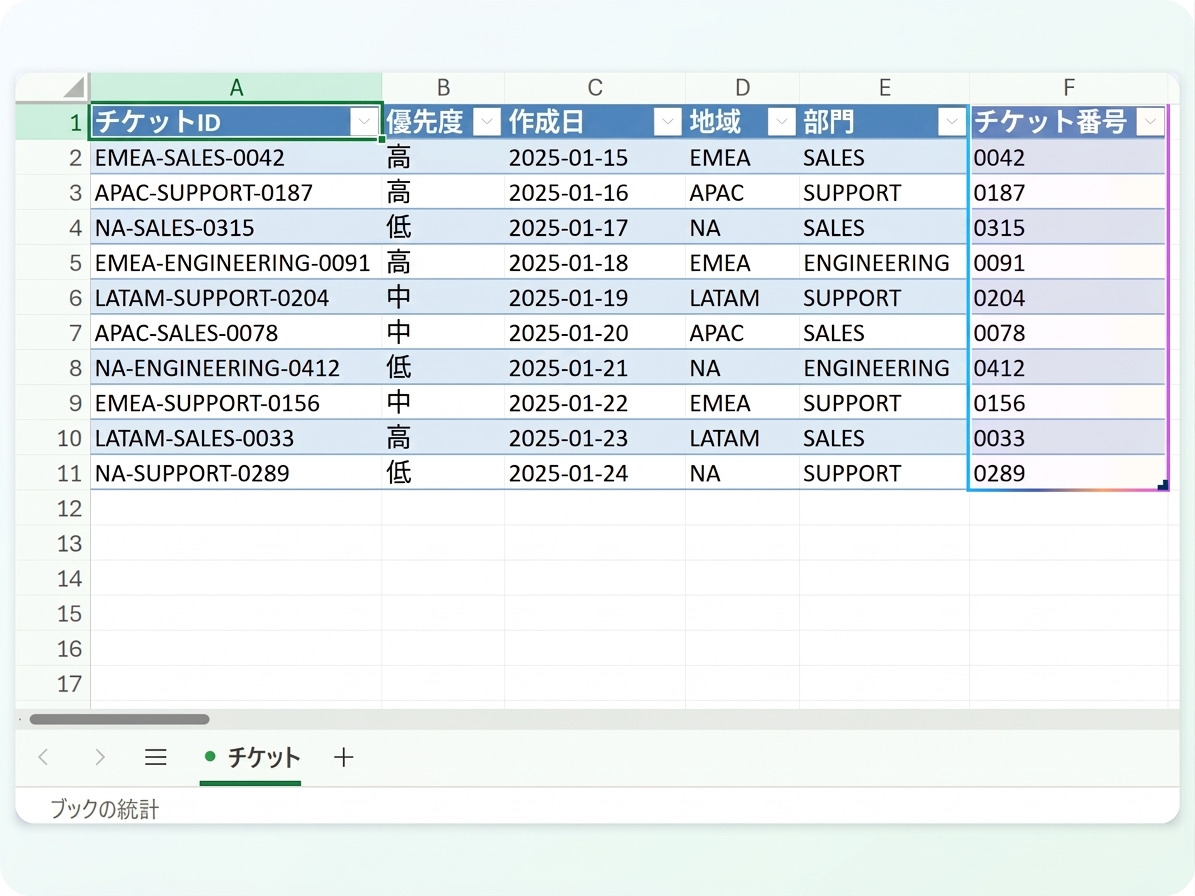The image size is (1195, 896).
Task: Click the fill handle at cell F11
Action: pyautogui.click(x=1163, y=485)
